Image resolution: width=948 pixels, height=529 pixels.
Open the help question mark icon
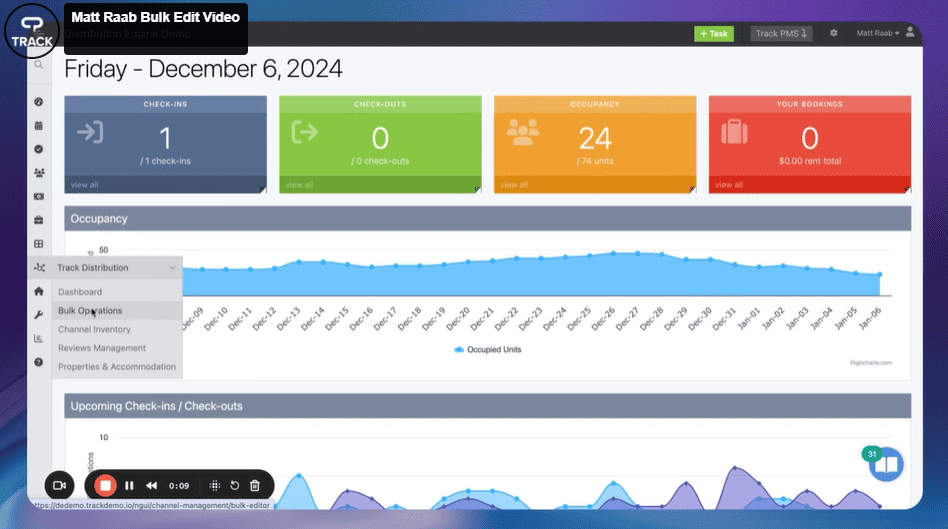(x=38, y=362)
